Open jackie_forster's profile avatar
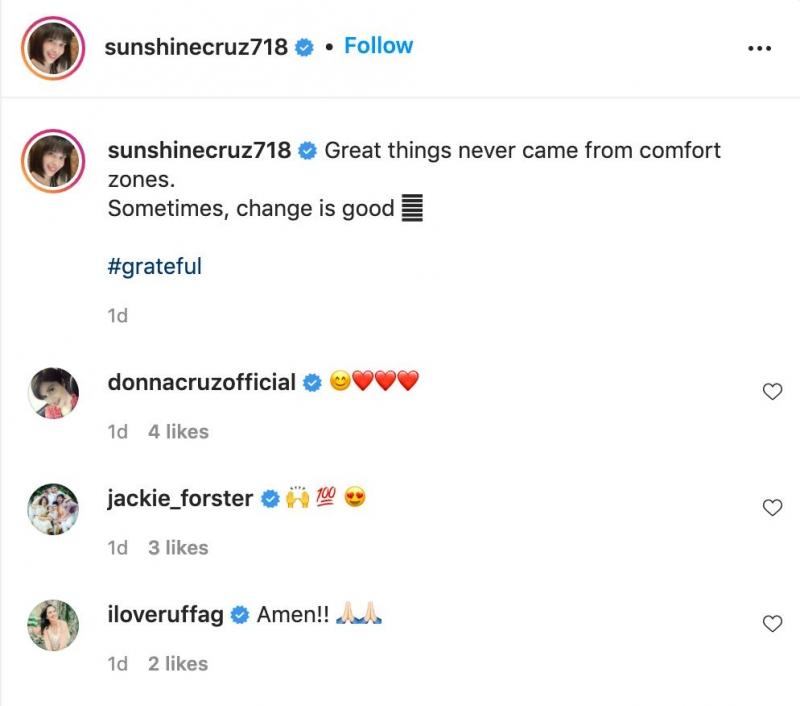Viewport: 800px width, 706px height. coord(53,509)
